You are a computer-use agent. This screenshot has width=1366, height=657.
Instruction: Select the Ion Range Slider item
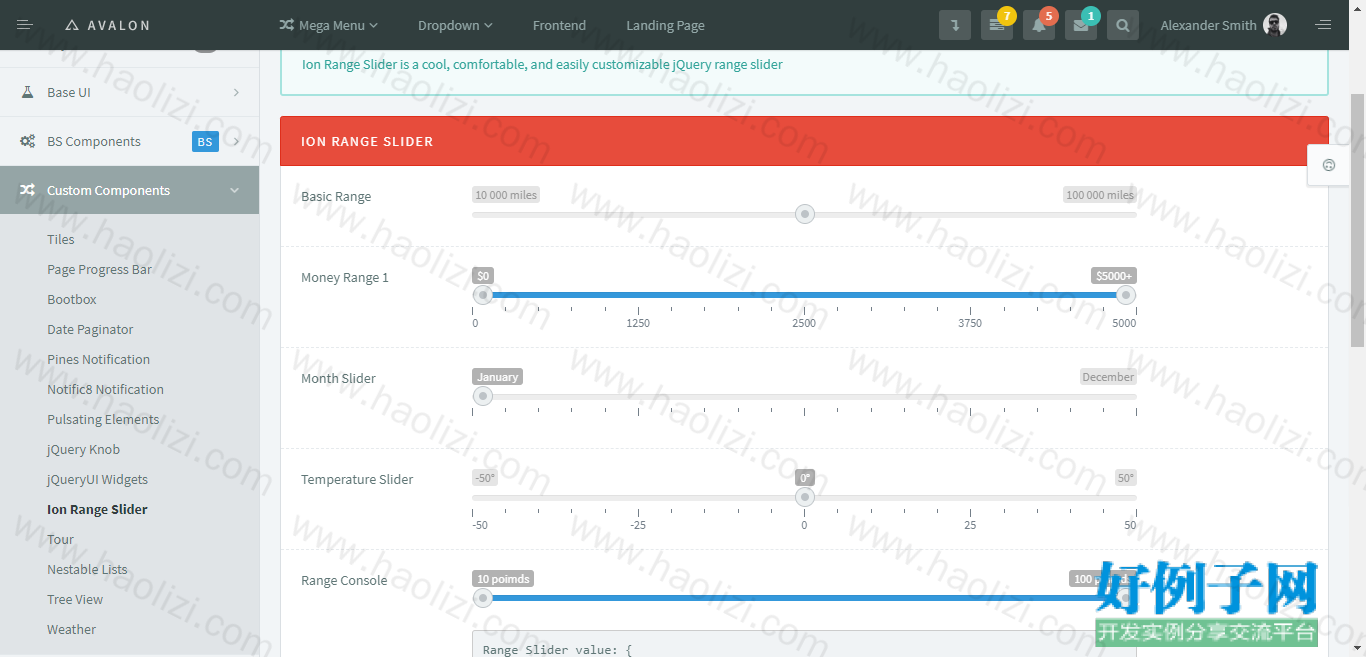point(97,509)
